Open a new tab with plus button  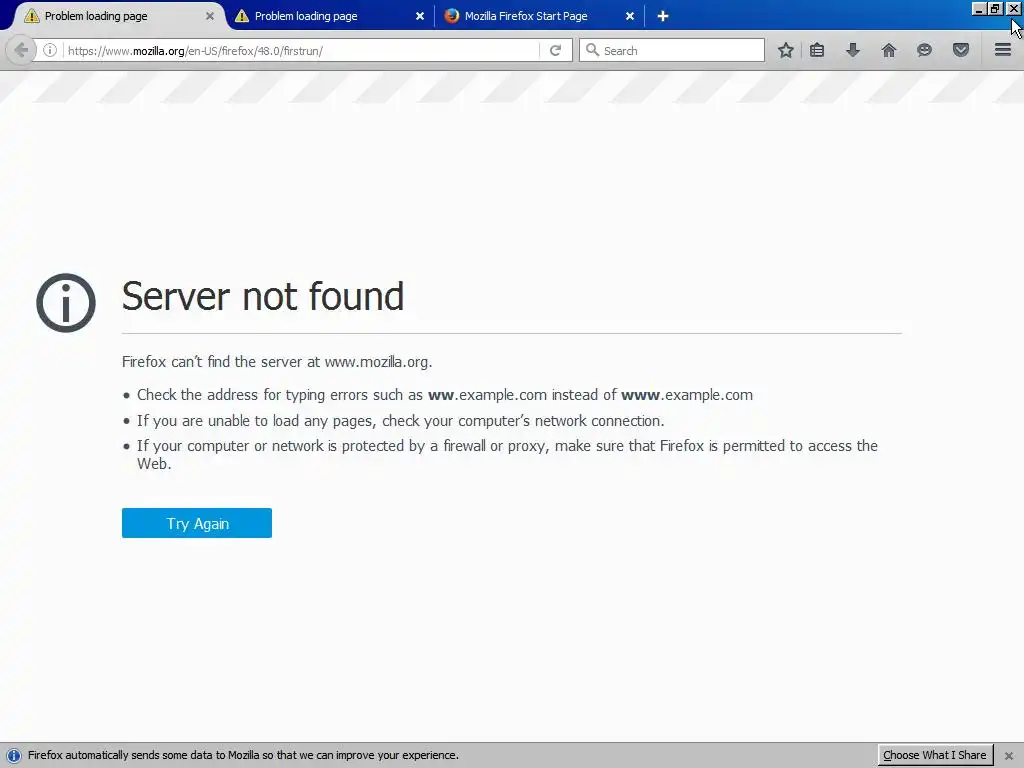[663, 16]
